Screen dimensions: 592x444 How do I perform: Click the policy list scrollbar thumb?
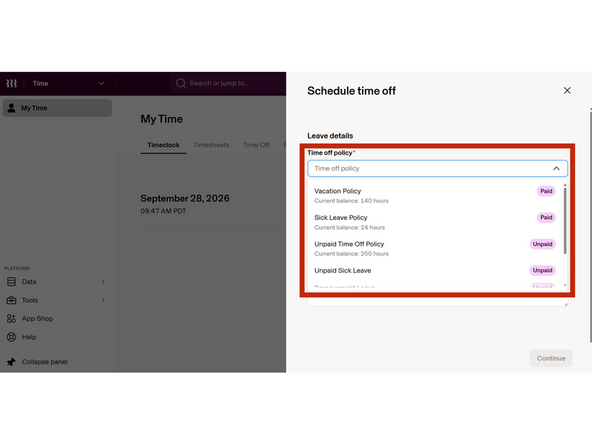click(x=565, y=221)
